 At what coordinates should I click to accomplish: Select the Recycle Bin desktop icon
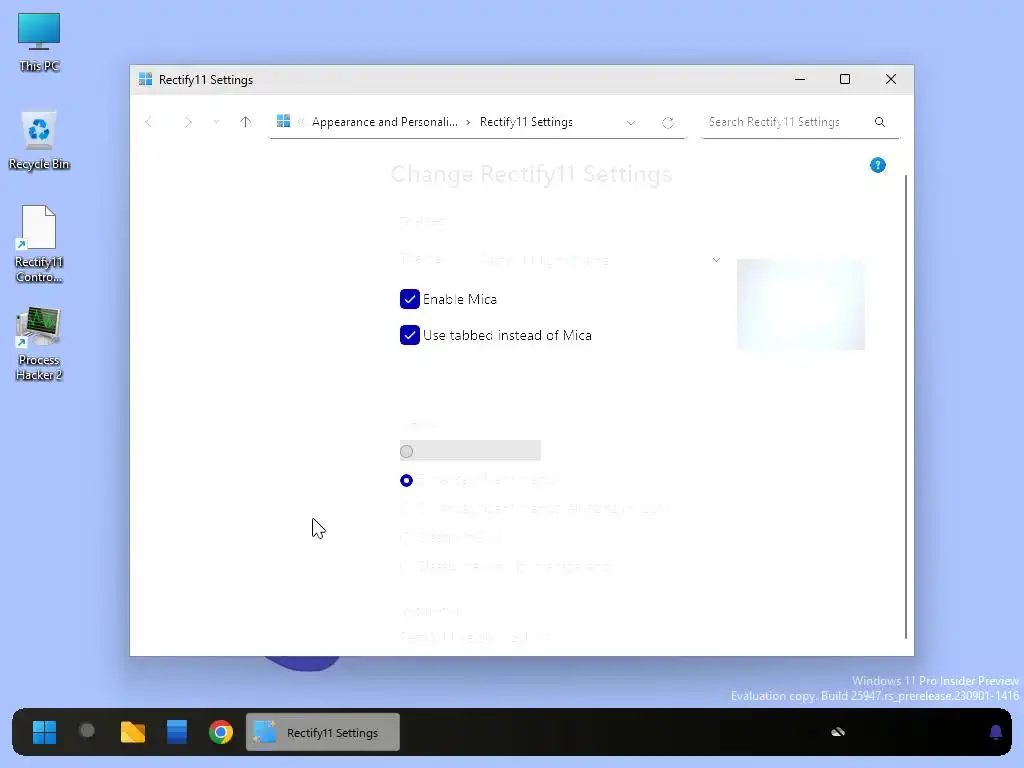click(39, 140)
